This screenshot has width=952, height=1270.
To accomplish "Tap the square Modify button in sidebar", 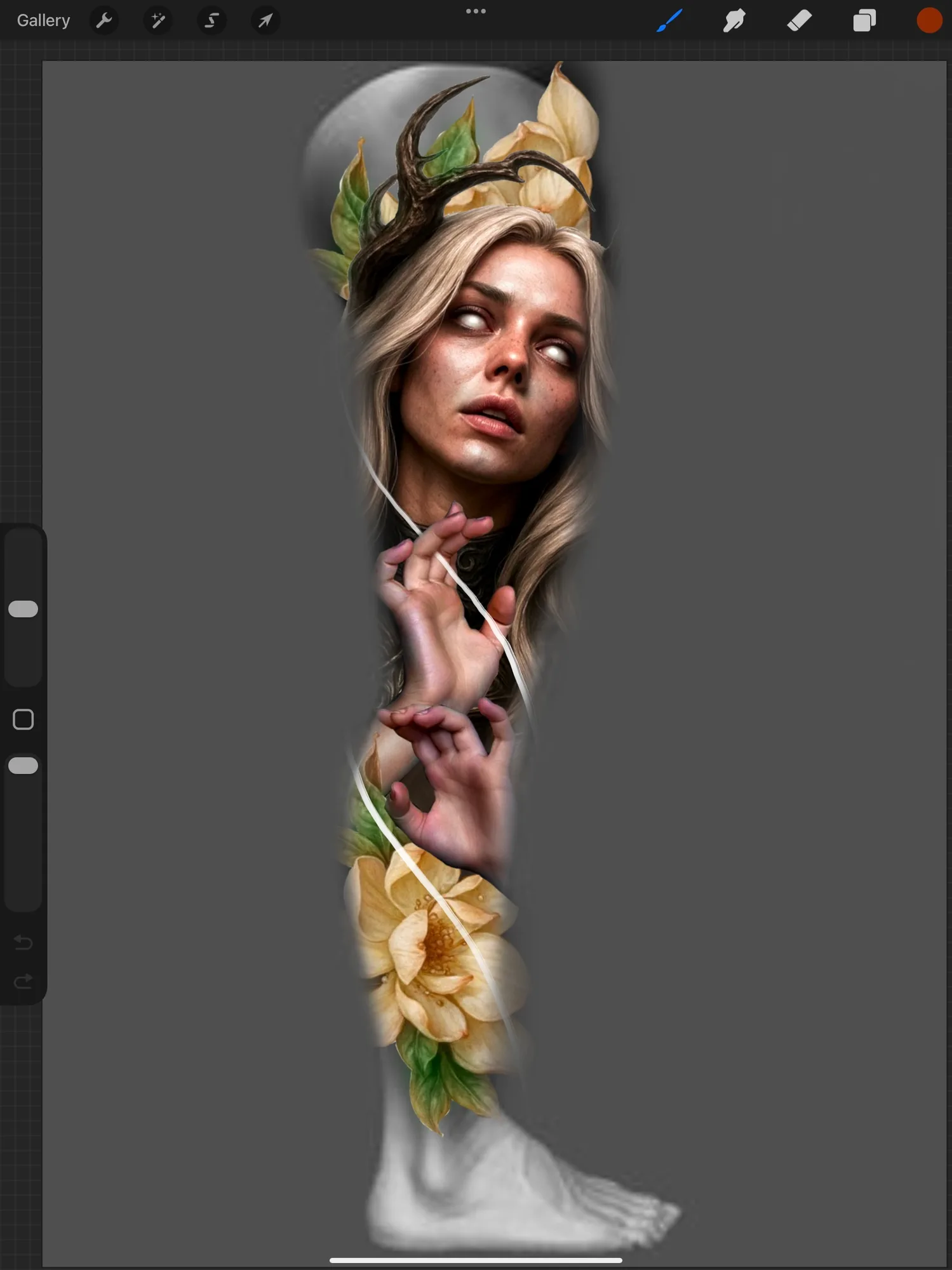I will (23, 719).
